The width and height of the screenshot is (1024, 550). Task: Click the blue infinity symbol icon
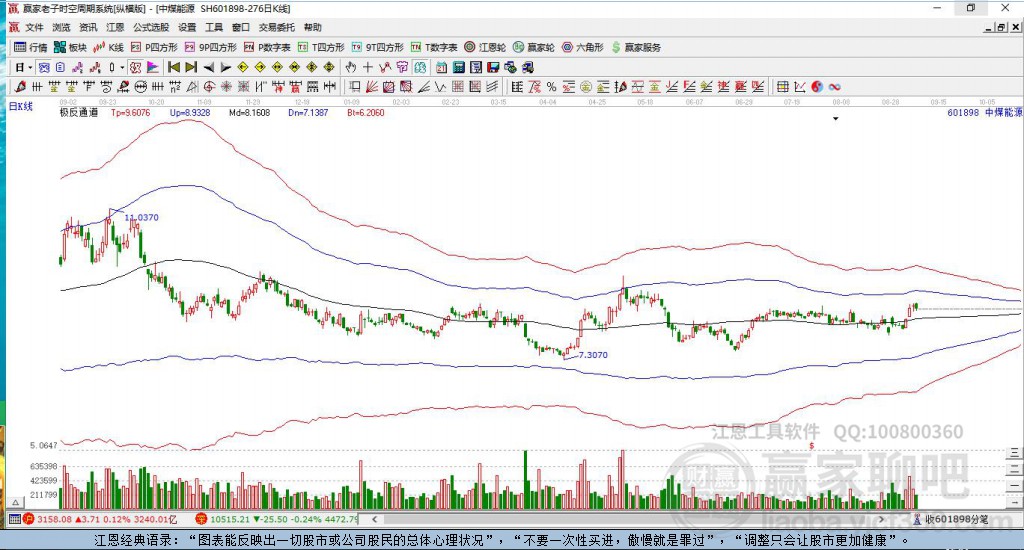click(x=834, y=87)
